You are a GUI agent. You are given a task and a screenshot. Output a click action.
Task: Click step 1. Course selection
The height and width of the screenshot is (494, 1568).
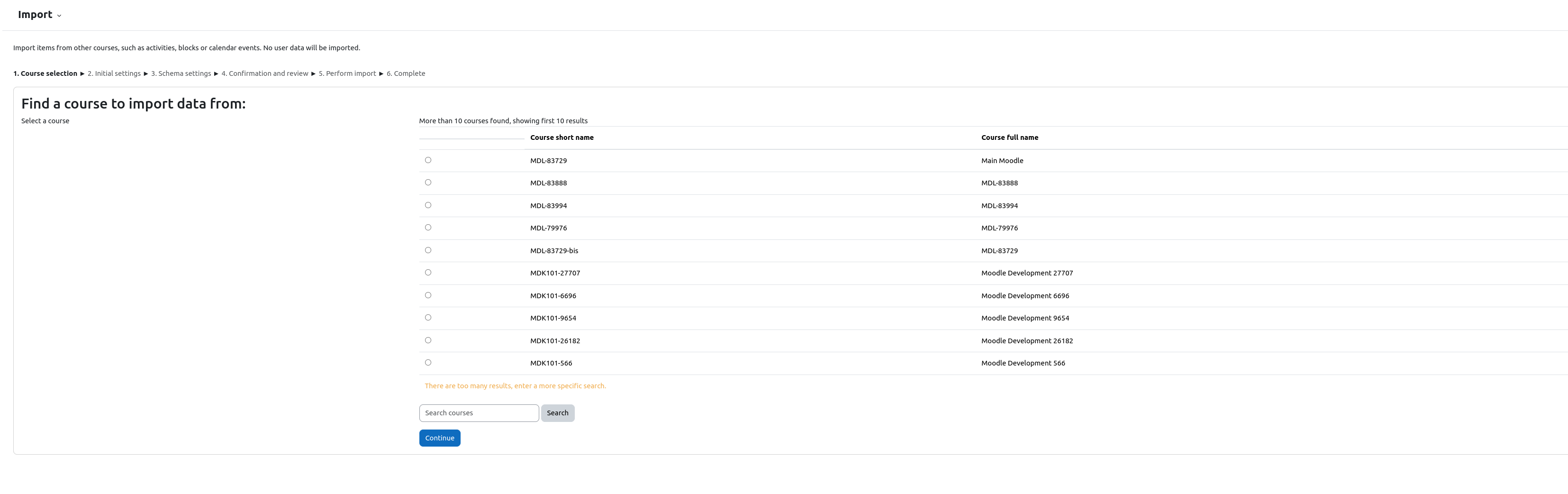pyautogui.click(x=45, y=73)
